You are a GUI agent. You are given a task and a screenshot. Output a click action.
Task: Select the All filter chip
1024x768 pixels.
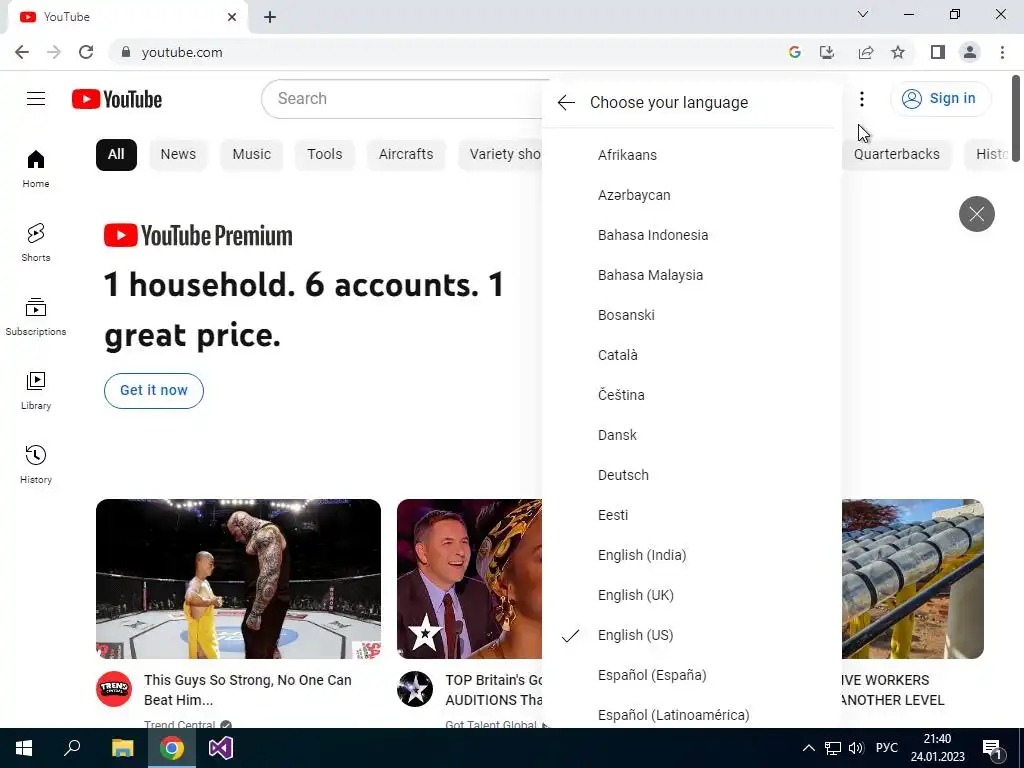(x=116, y=154)
